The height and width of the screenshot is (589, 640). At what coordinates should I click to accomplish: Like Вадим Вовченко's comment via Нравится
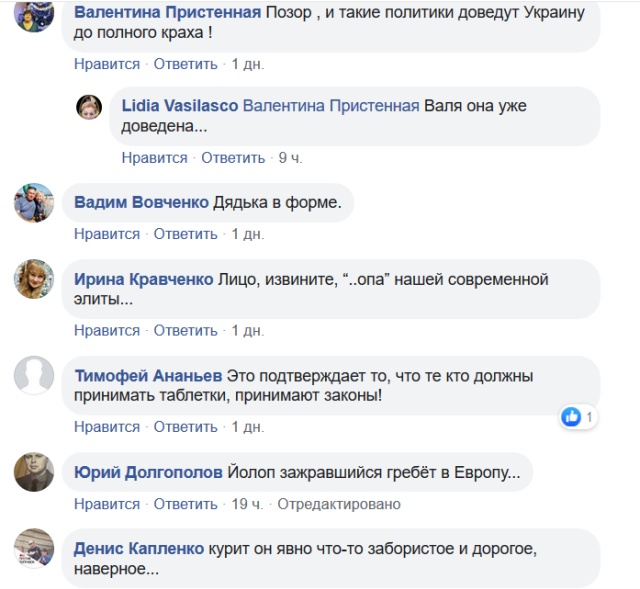tap(107, 234)
